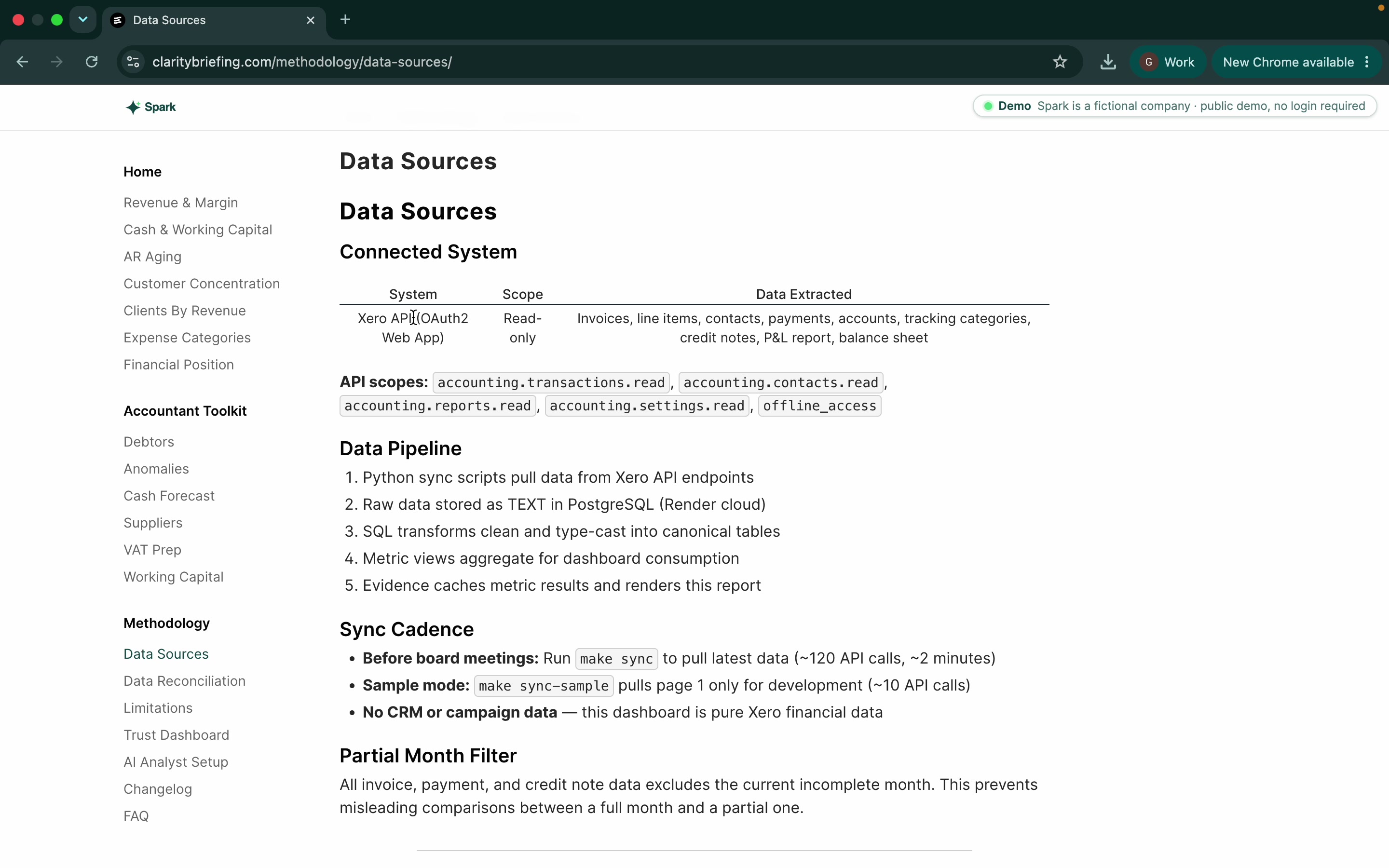
Task: Open Chrome three-dot menu
Action: [1367, 62]
